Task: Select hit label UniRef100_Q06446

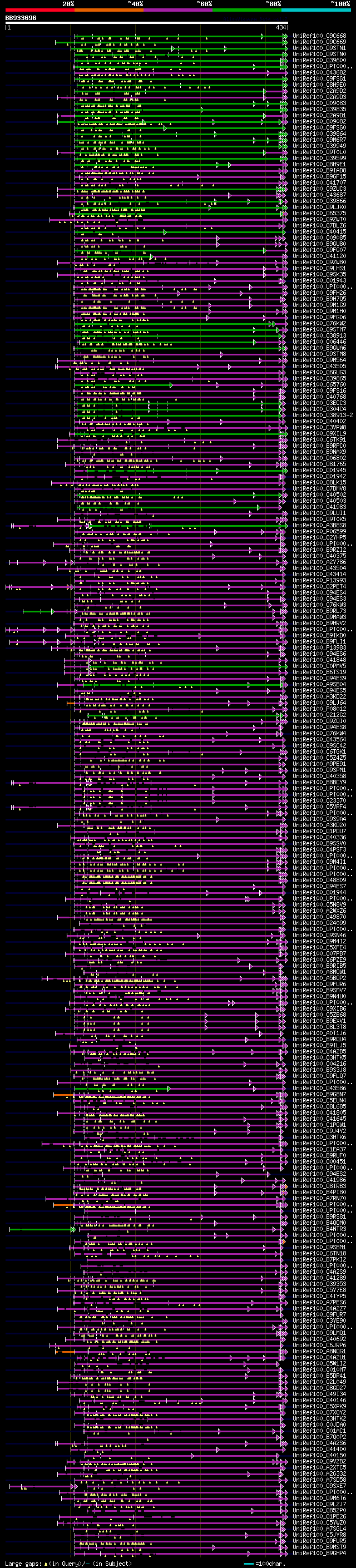Action: tap(319, 342)
